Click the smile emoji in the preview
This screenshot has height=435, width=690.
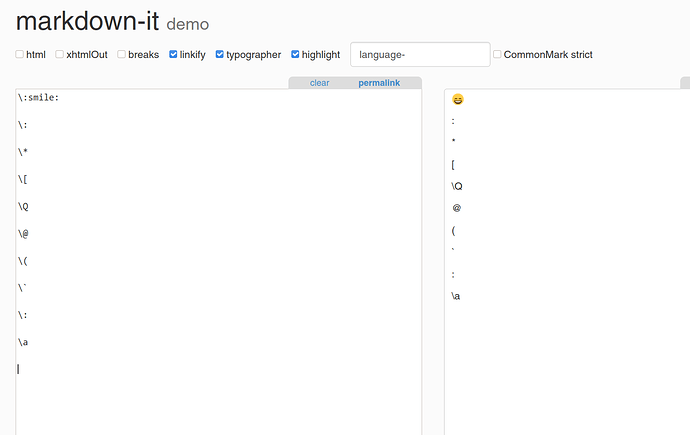(x=458, y=99)
